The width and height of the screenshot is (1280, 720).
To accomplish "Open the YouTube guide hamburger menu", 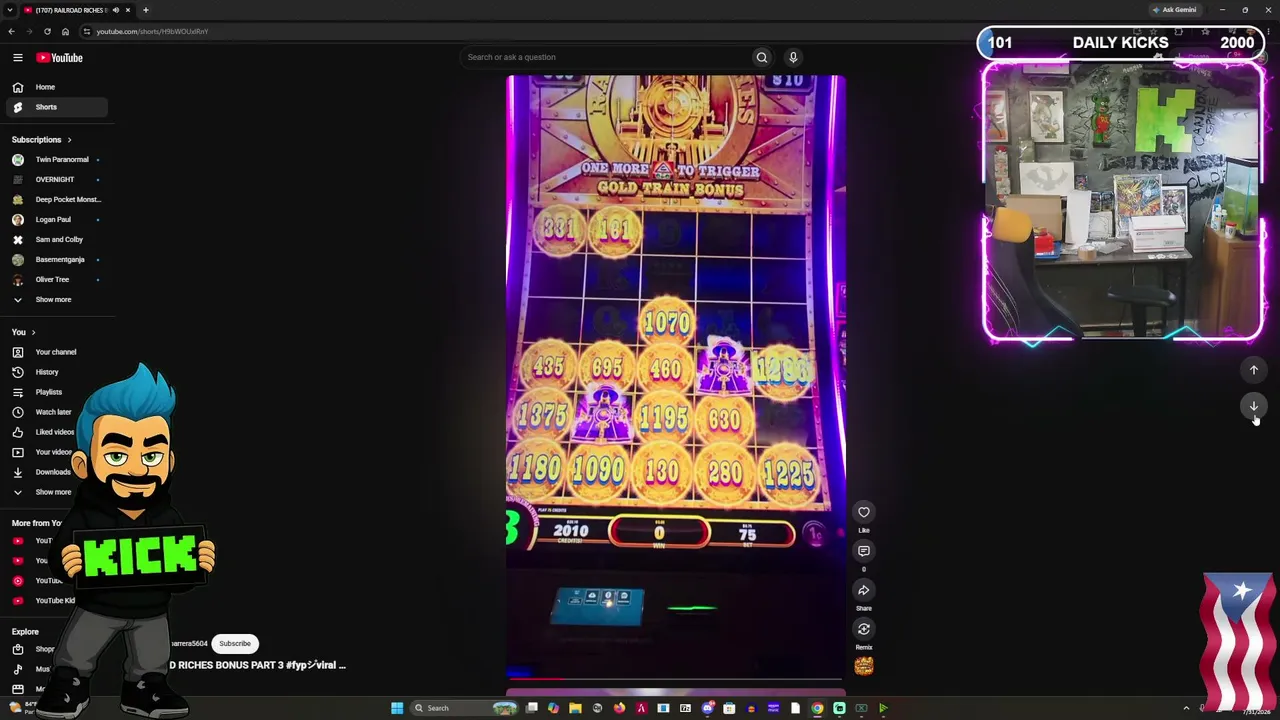I will click(x=18, y=58).
